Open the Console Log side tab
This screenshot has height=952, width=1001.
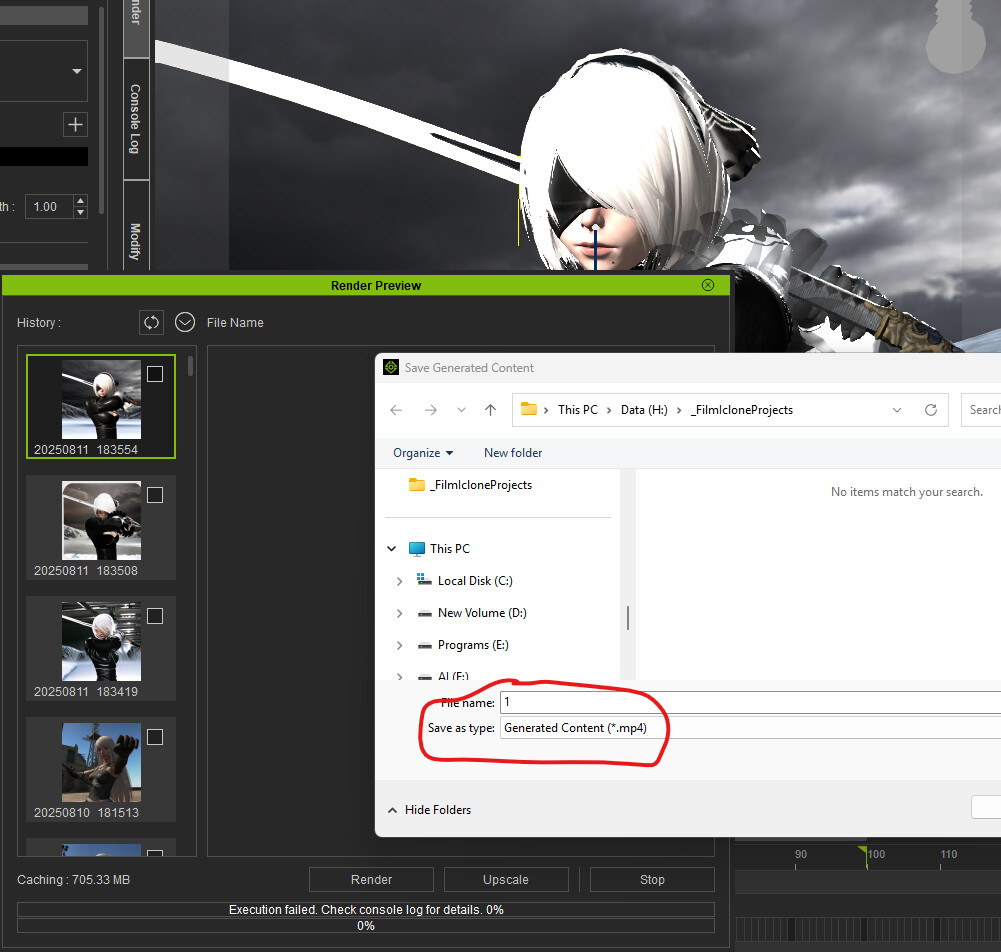(135, 119)
